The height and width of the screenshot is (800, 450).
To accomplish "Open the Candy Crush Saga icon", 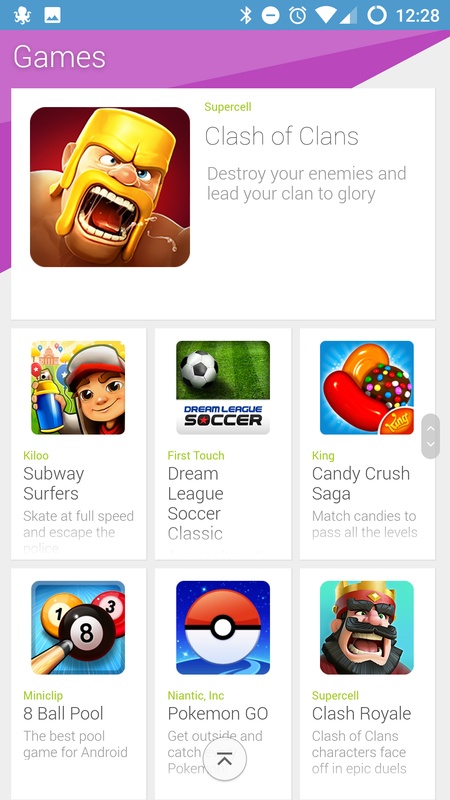I will [x=367, y=388].
